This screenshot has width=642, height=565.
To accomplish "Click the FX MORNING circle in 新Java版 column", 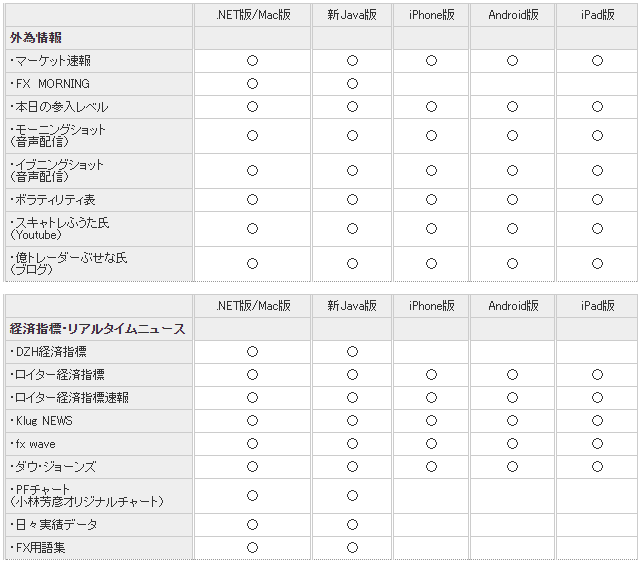I will (x=352, y=84).
